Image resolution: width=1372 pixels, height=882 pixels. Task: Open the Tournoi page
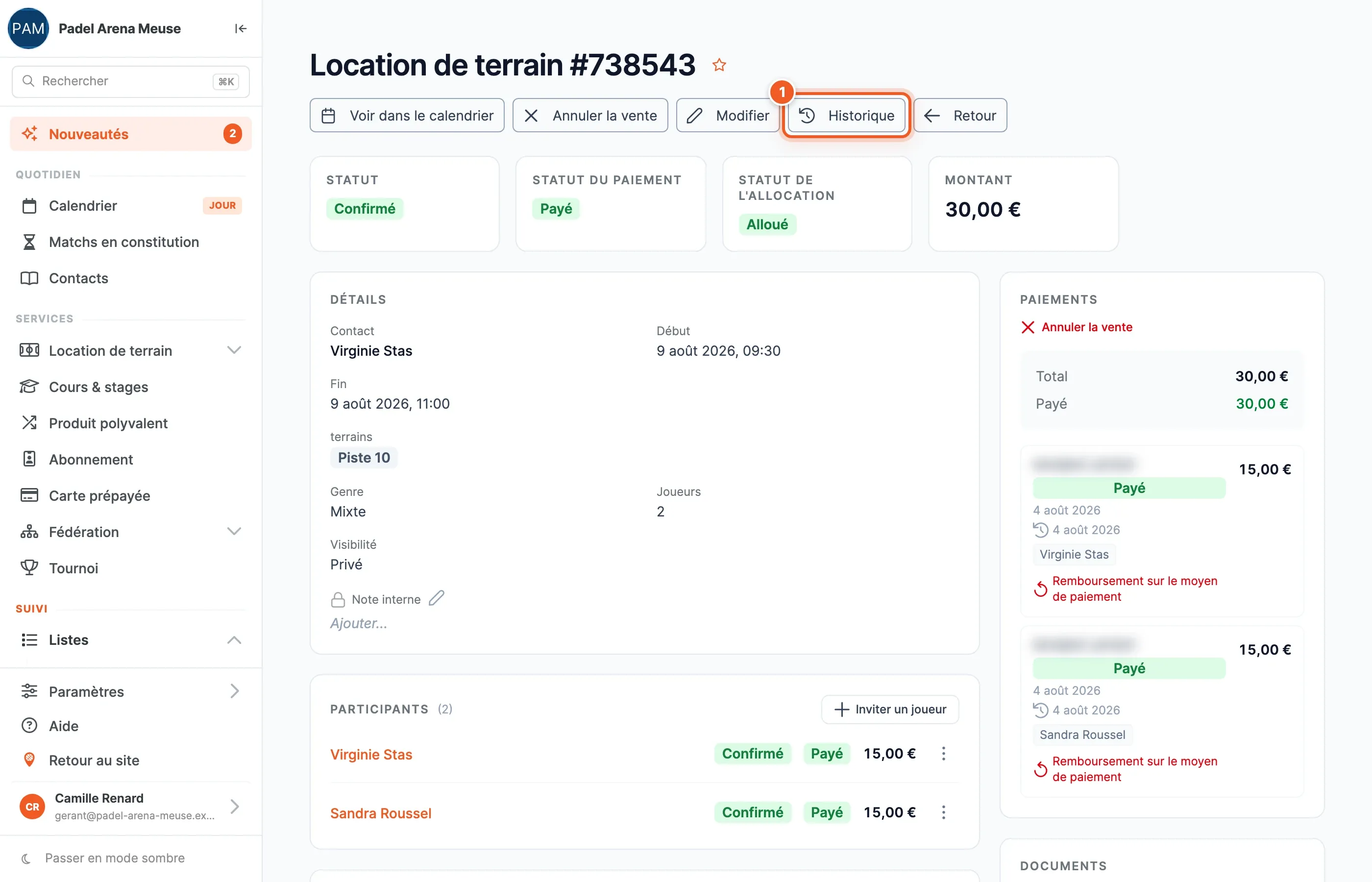tap(130, 568)
